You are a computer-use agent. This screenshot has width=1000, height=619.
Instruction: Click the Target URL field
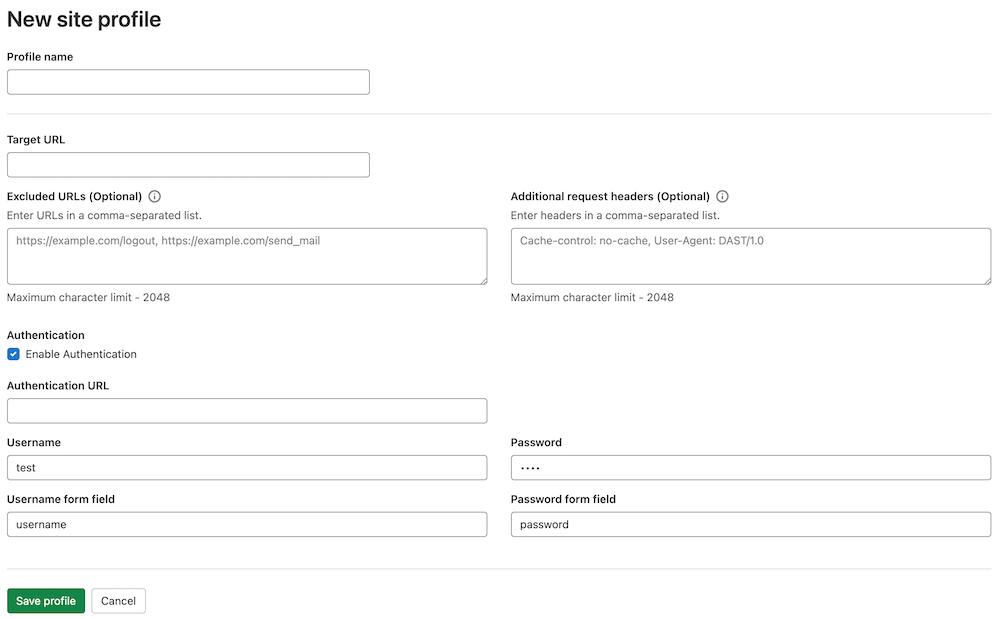click(x=188, y=164)
